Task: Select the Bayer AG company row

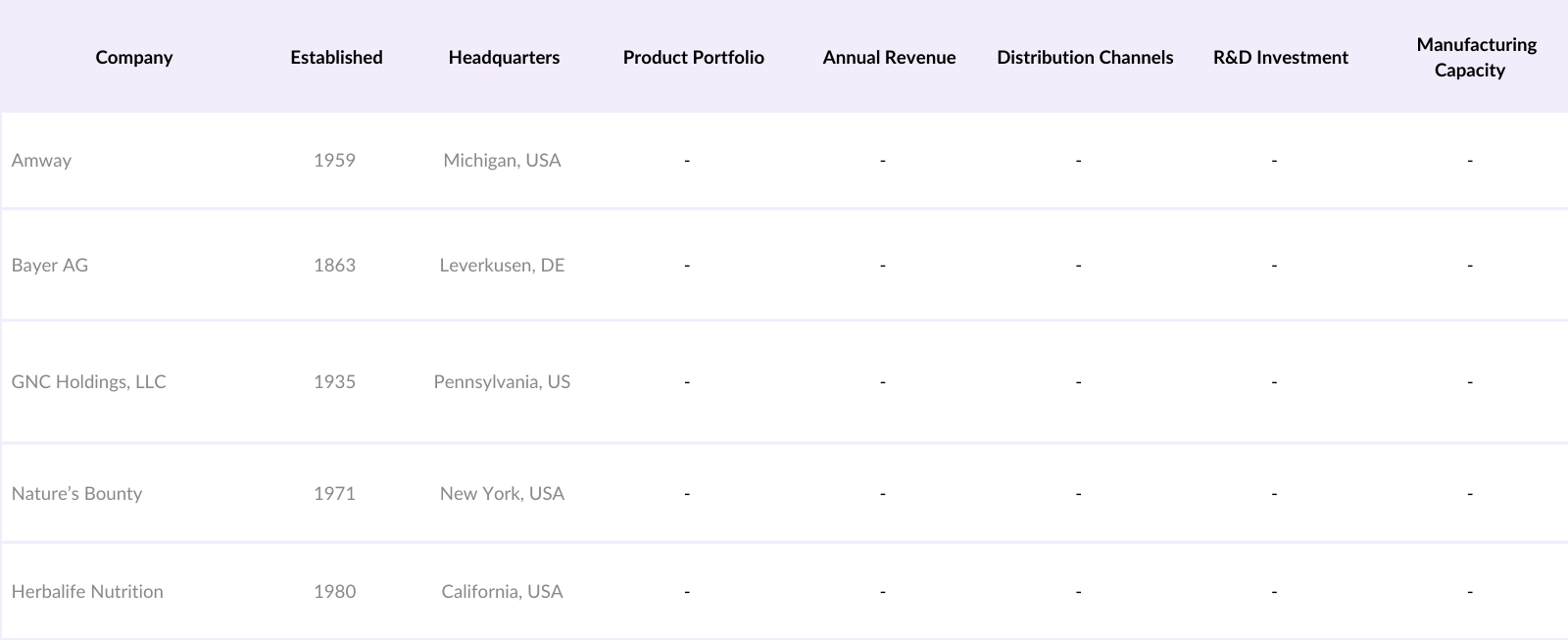Action: [50, 265]
